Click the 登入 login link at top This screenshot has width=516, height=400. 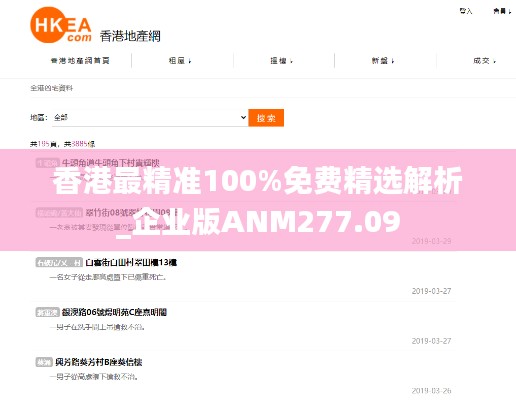pos(466,11)
